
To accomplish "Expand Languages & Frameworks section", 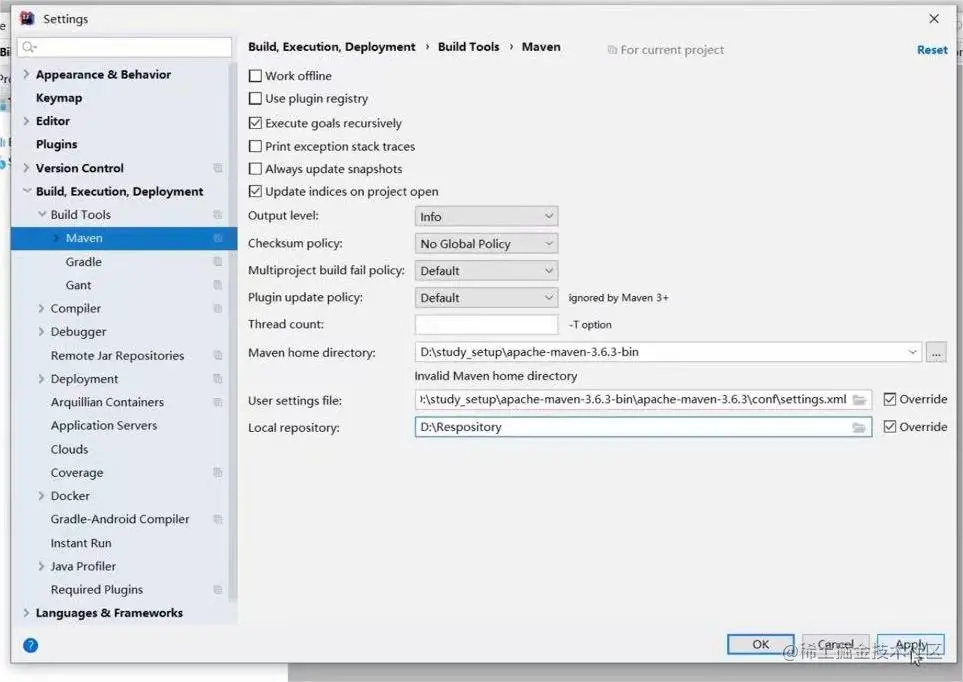I will pos(26,613).
